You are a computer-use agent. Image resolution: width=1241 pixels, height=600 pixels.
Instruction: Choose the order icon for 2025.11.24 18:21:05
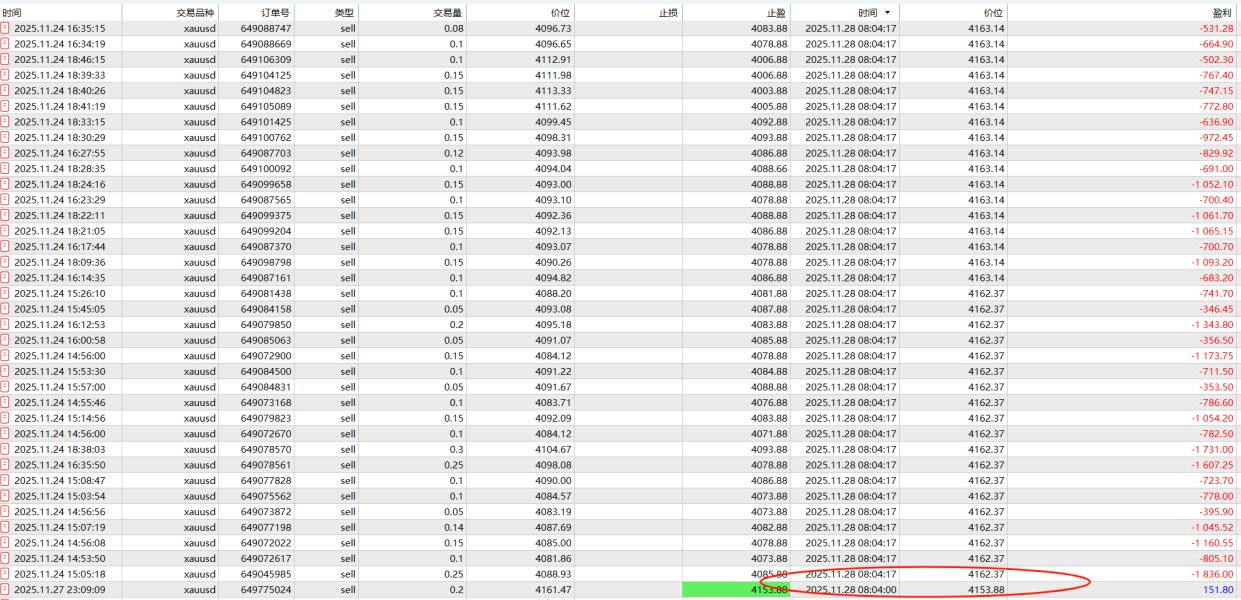[x=5, y=231]
